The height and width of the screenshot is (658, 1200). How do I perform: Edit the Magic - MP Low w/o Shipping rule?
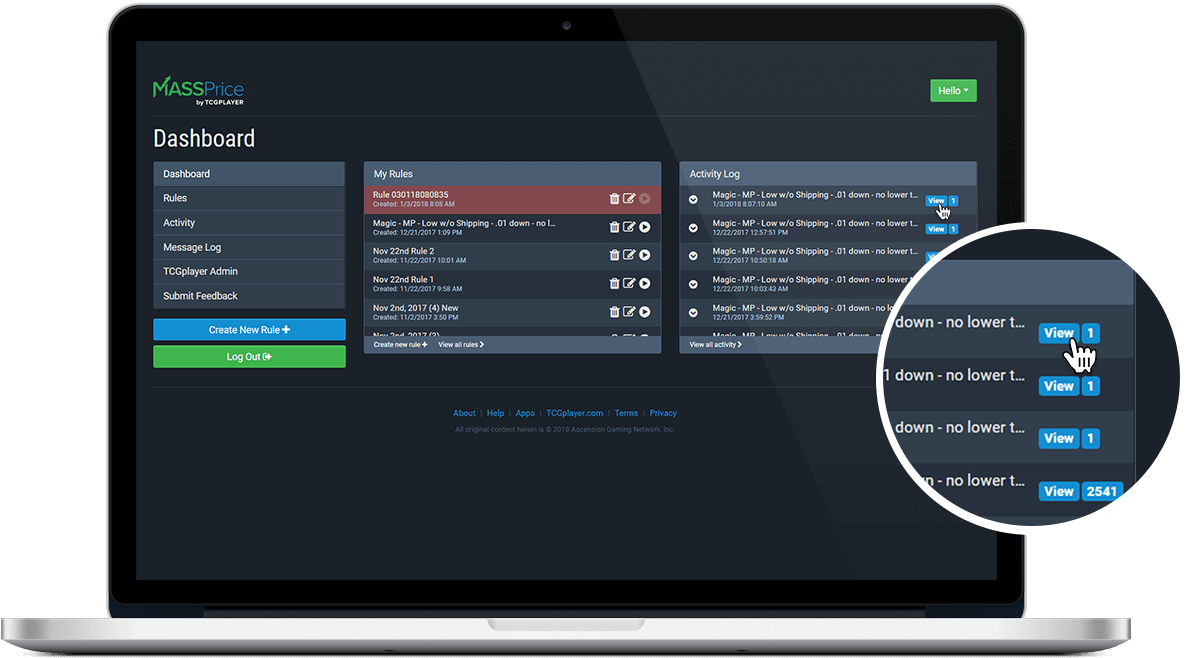[x=629, y=227]
